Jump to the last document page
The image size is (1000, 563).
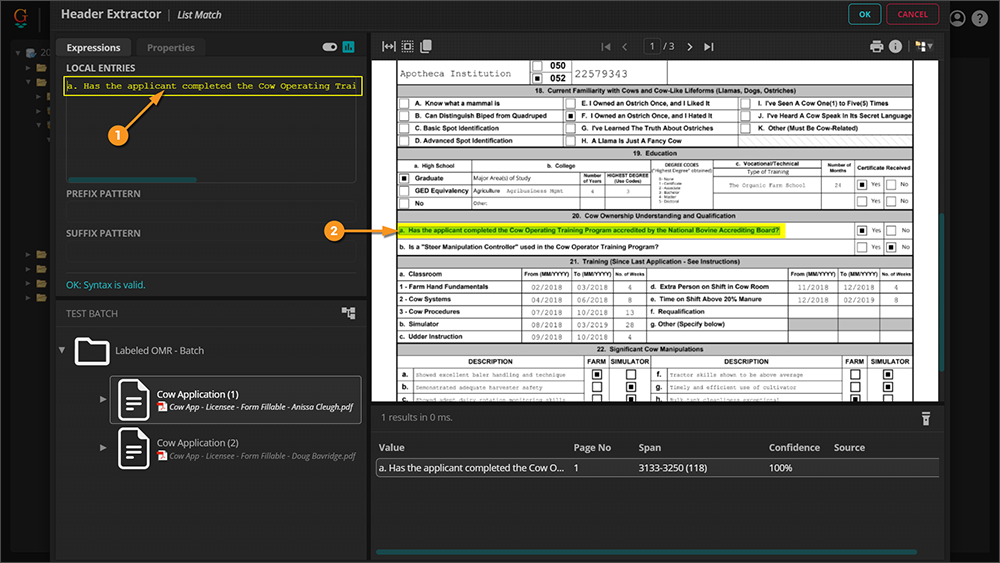(x=709, y=47)
